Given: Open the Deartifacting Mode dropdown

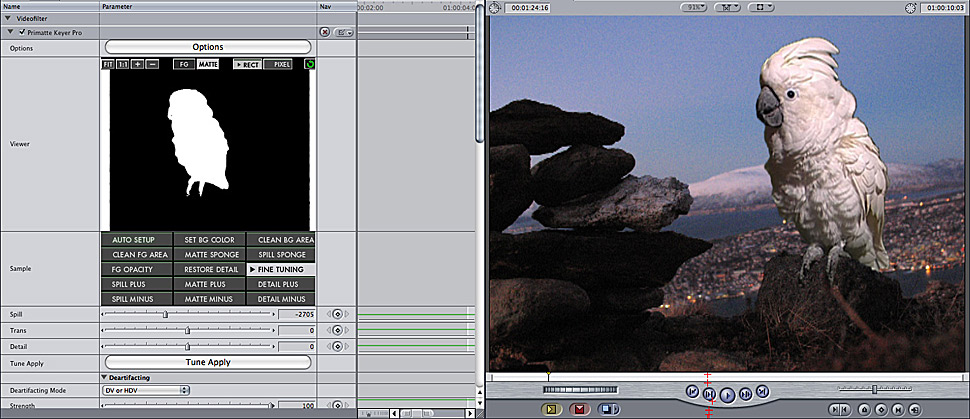Looking at the screenshot, I should [x=146, y=390].
